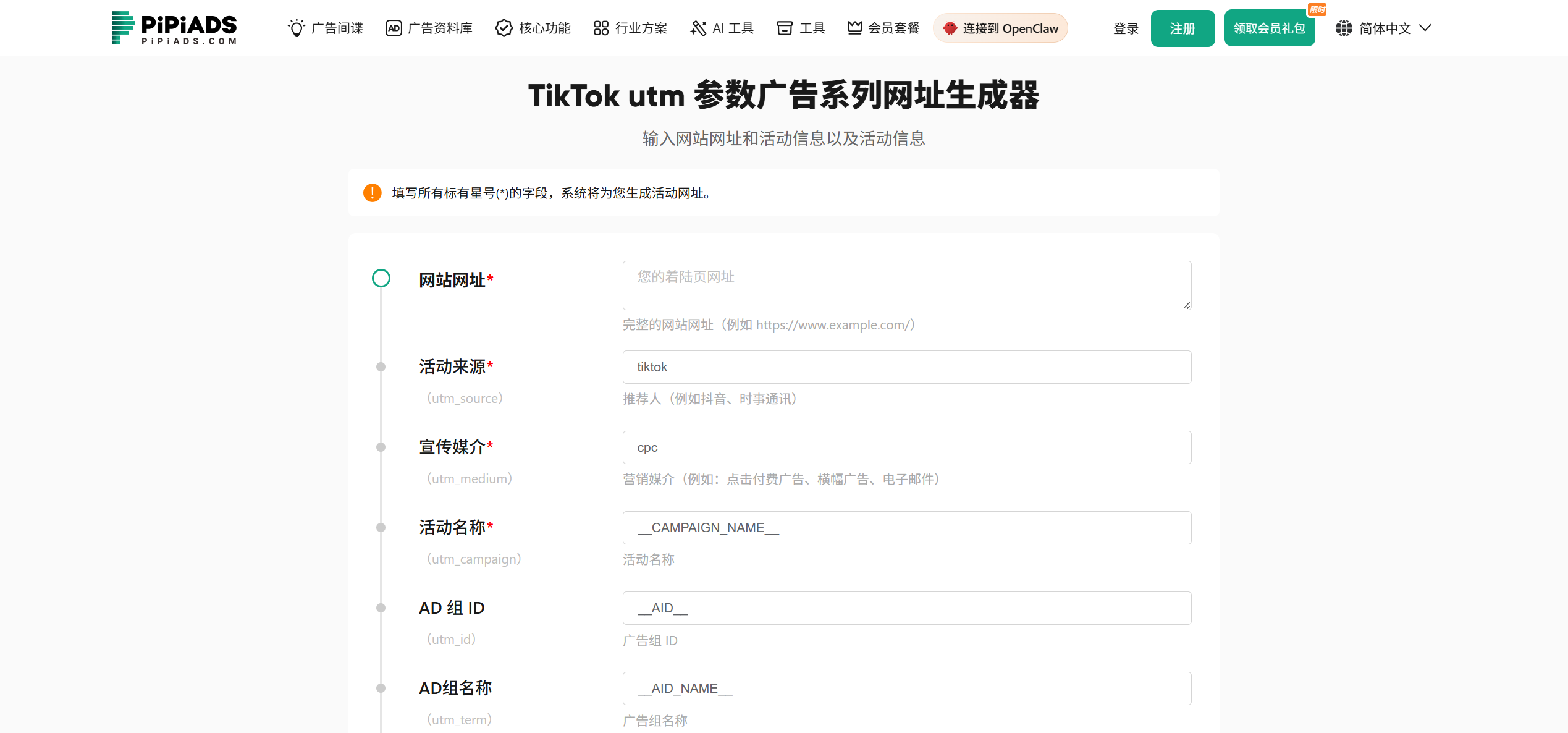Click the box icon beside 工具
This screenshot has height=733, width=1568.
click(x=785, y=28)
